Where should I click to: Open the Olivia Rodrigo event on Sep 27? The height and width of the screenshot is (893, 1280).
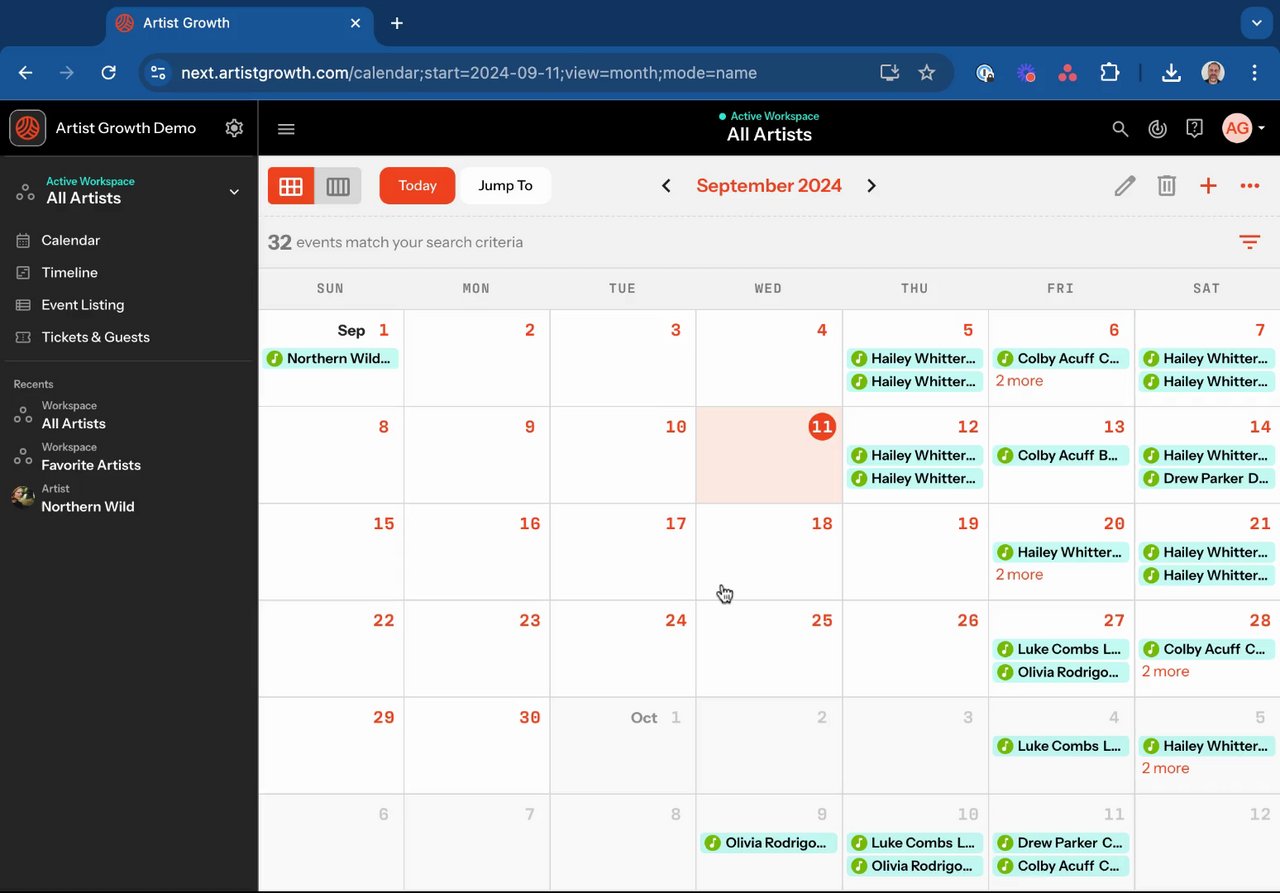click(1061, 673)
